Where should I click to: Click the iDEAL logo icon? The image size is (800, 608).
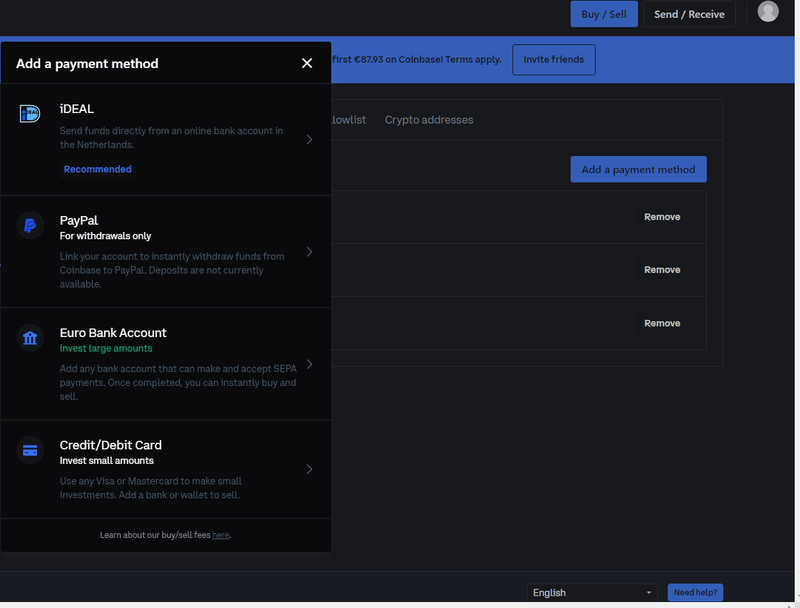pos(30,113)
